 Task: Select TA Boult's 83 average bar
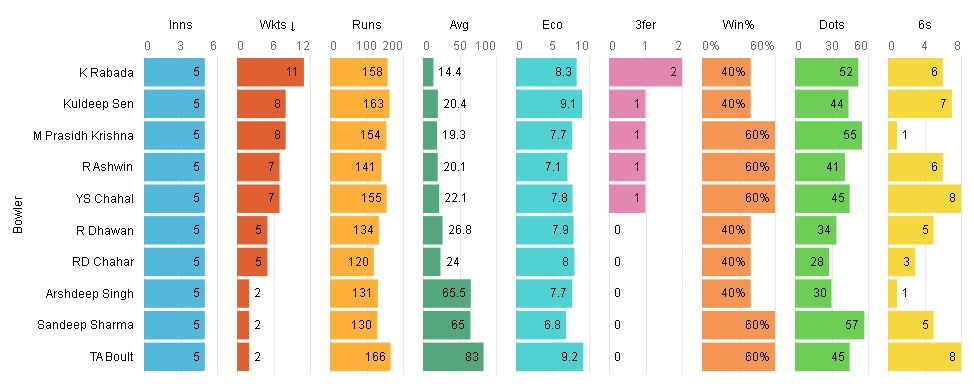point(453,357)
